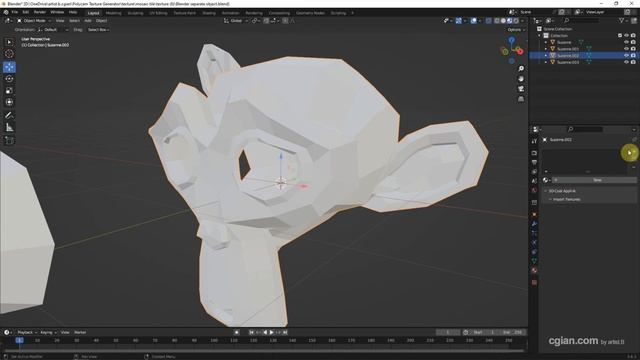Open the Object properties tab (orange square)
The width and height of the screenshot is (640, 360).
(x=534, y=214)
